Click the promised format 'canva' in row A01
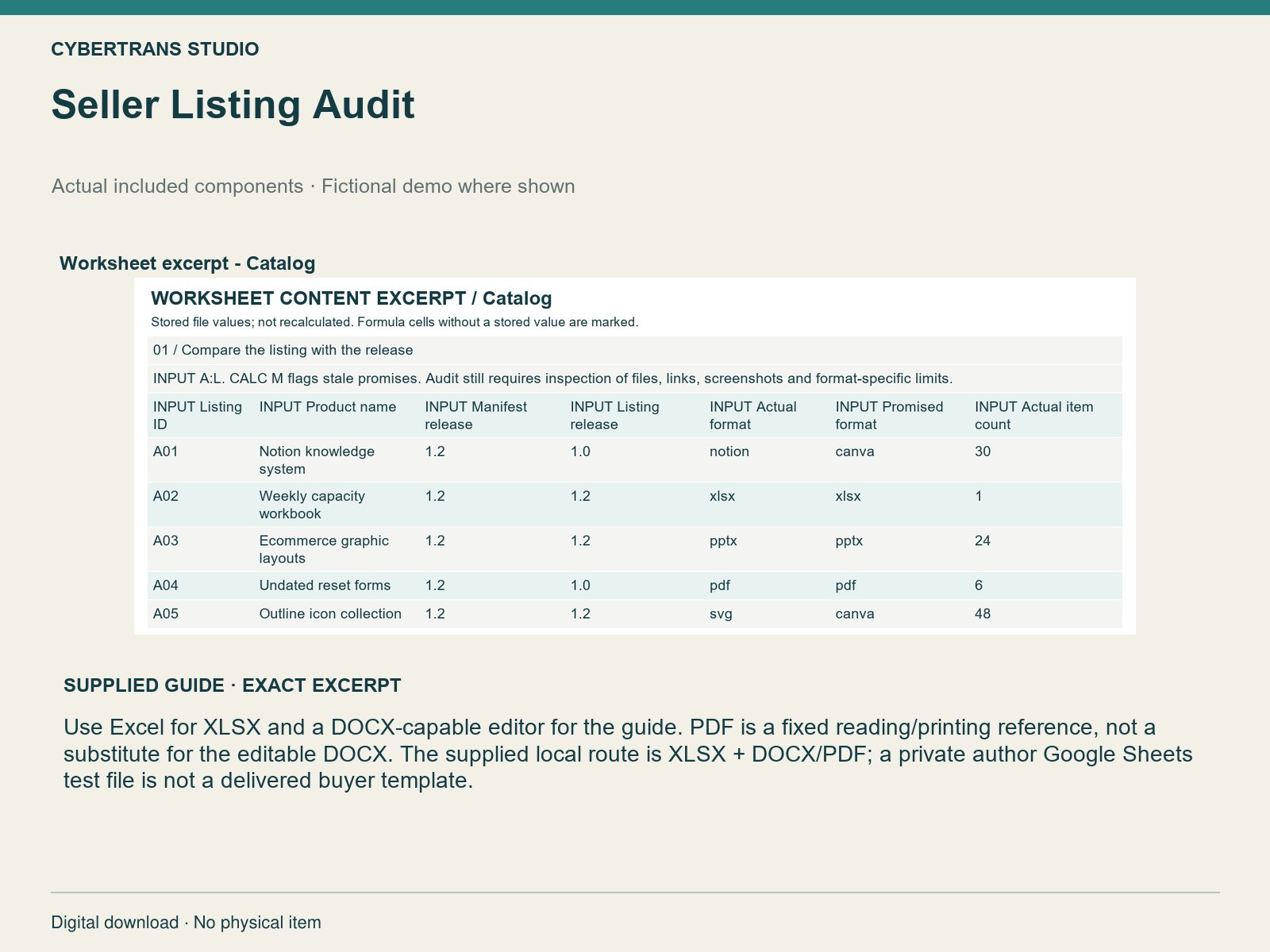The height and width of the screenshot is (952, 1270). pos(855,451)
